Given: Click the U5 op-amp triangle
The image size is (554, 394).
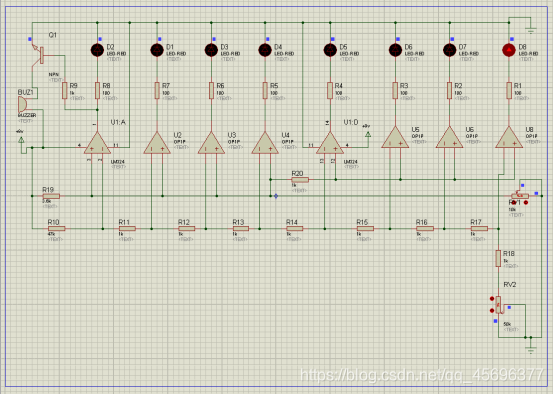Looking at the screenshot, I should [395, 138].
